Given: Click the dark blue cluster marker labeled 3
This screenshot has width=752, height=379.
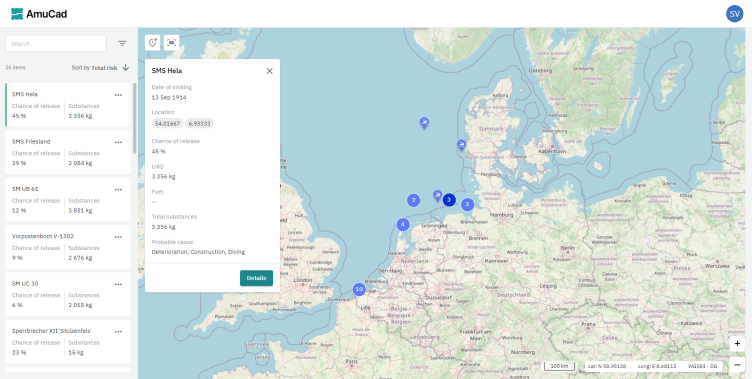Looking at the screenshot, I should [x=449, y=200].
